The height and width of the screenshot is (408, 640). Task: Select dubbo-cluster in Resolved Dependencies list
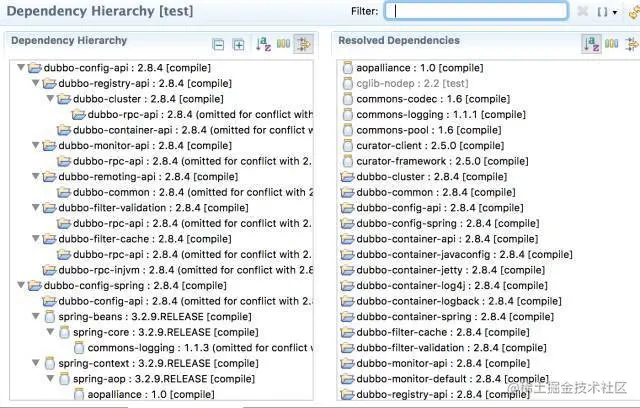coord(424,177)
